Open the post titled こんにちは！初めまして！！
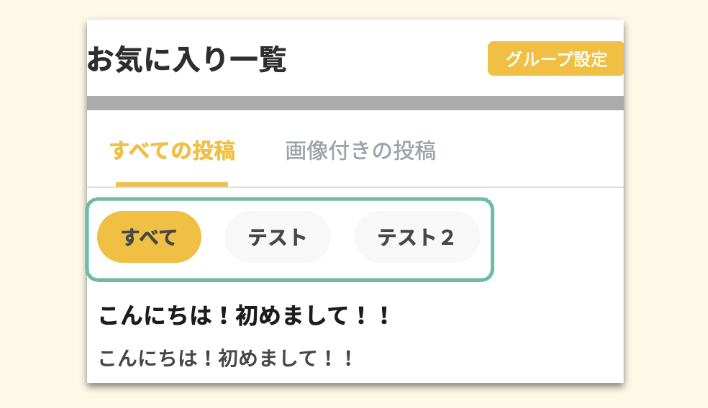 (244, 316)
